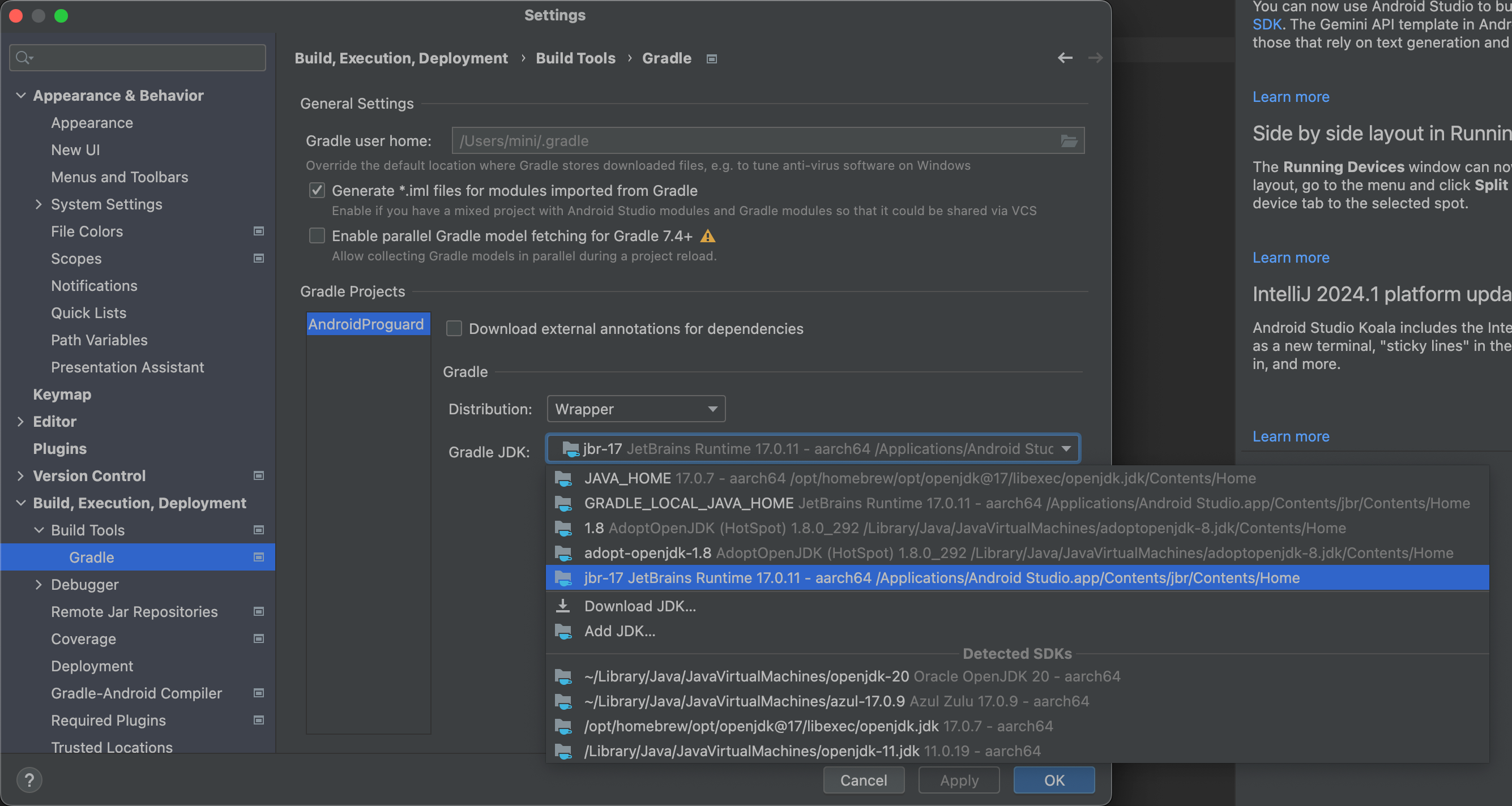Click the Download JDK option icon
Viewport: 1512px width, 806px height.
(x=563, y=606)
